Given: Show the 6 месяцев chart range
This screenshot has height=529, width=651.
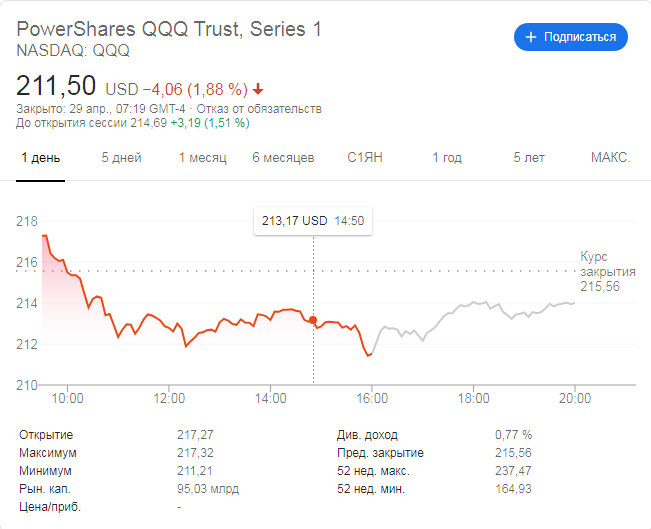Looking at the screenshot, I should tap(283, 158).
